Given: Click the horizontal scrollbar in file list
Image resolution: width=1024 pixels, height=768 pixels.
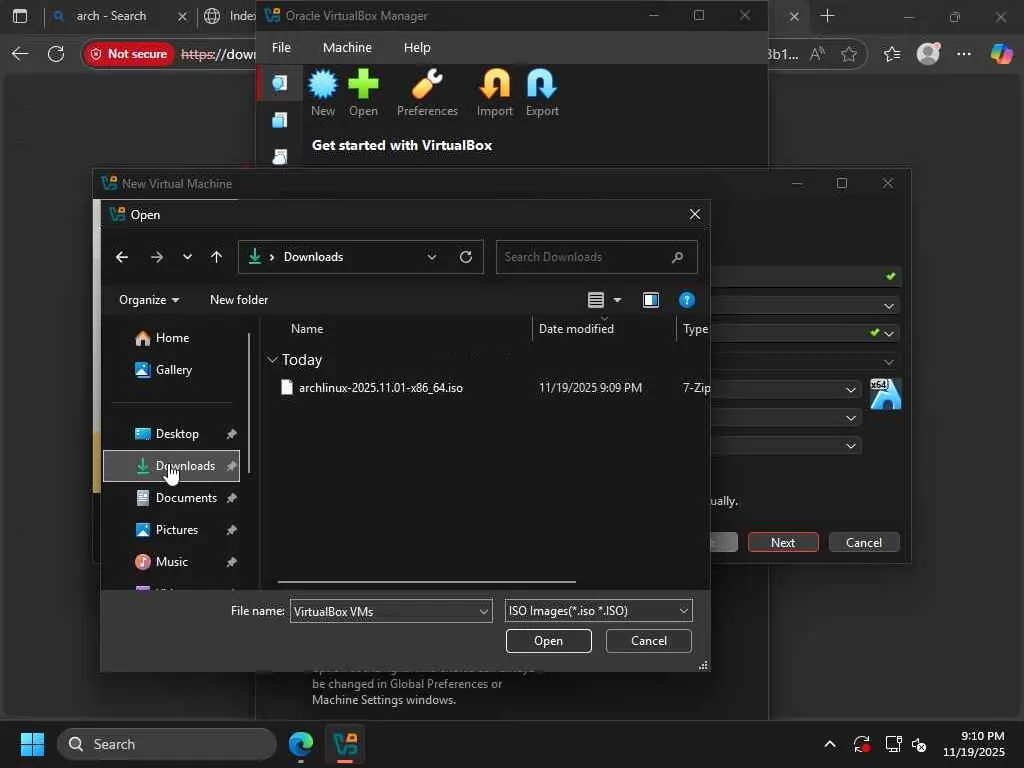Looking at the screenshot, I should (x=426, y=581).
